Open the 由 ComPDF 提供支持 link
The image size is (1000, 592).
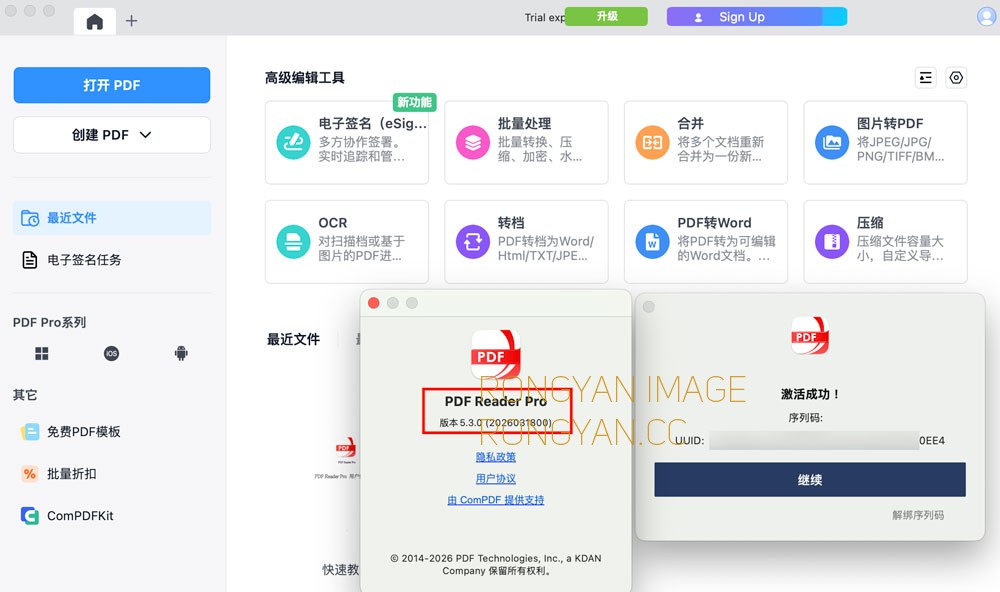pyautogui.click(x=496, y=500)
